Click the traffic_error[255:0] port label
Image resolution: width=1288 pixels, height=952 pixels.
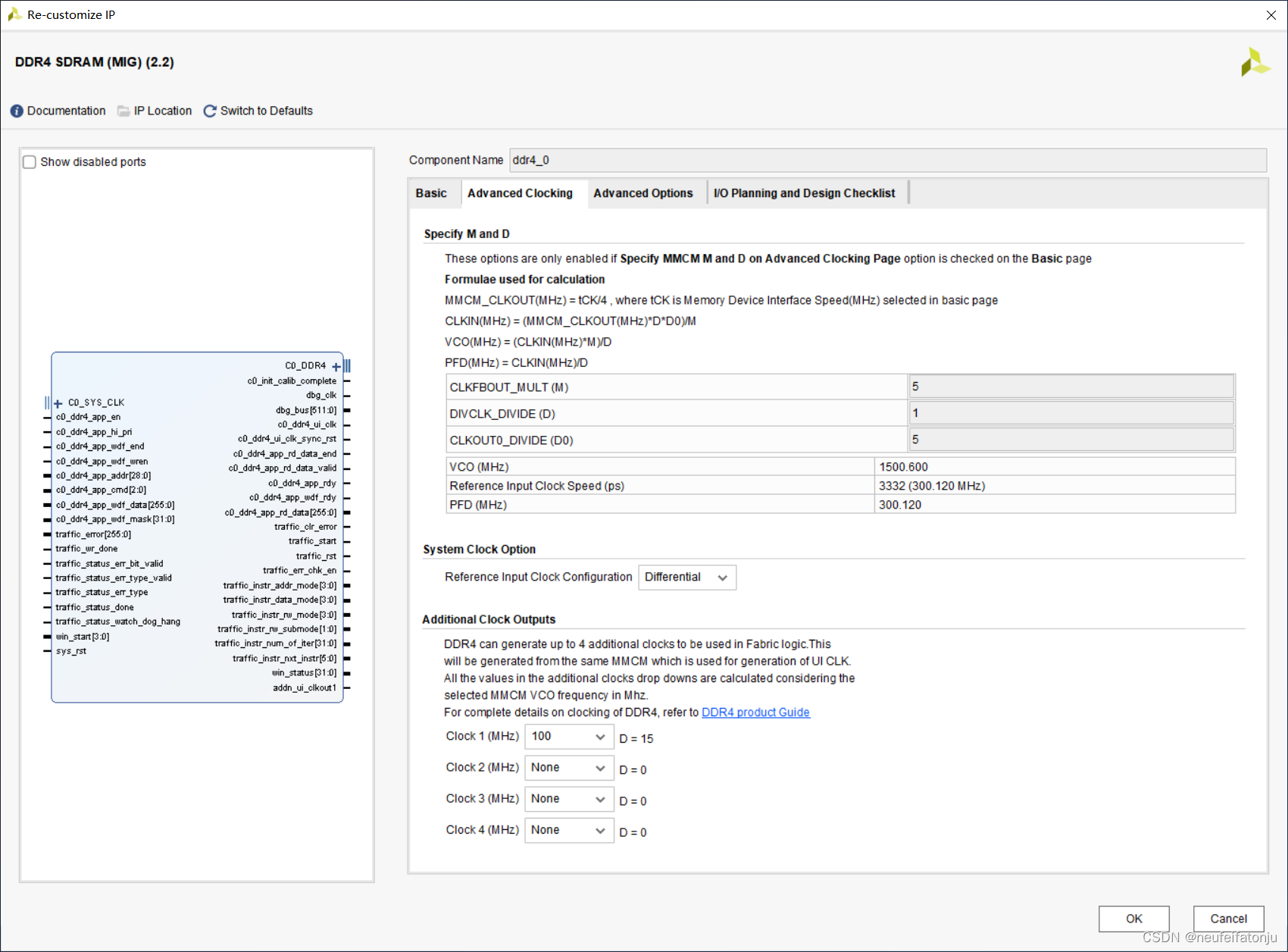(x=93, y=534)
